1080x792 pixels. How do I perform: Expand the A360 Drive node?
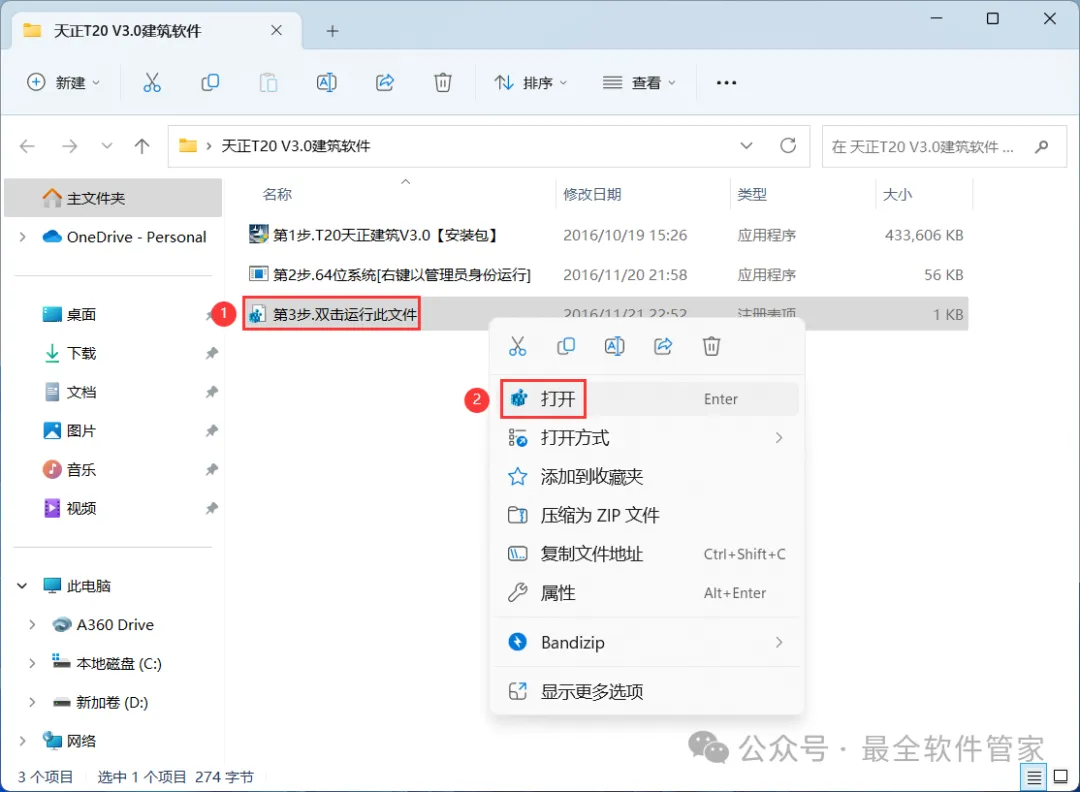pos(32,625)
